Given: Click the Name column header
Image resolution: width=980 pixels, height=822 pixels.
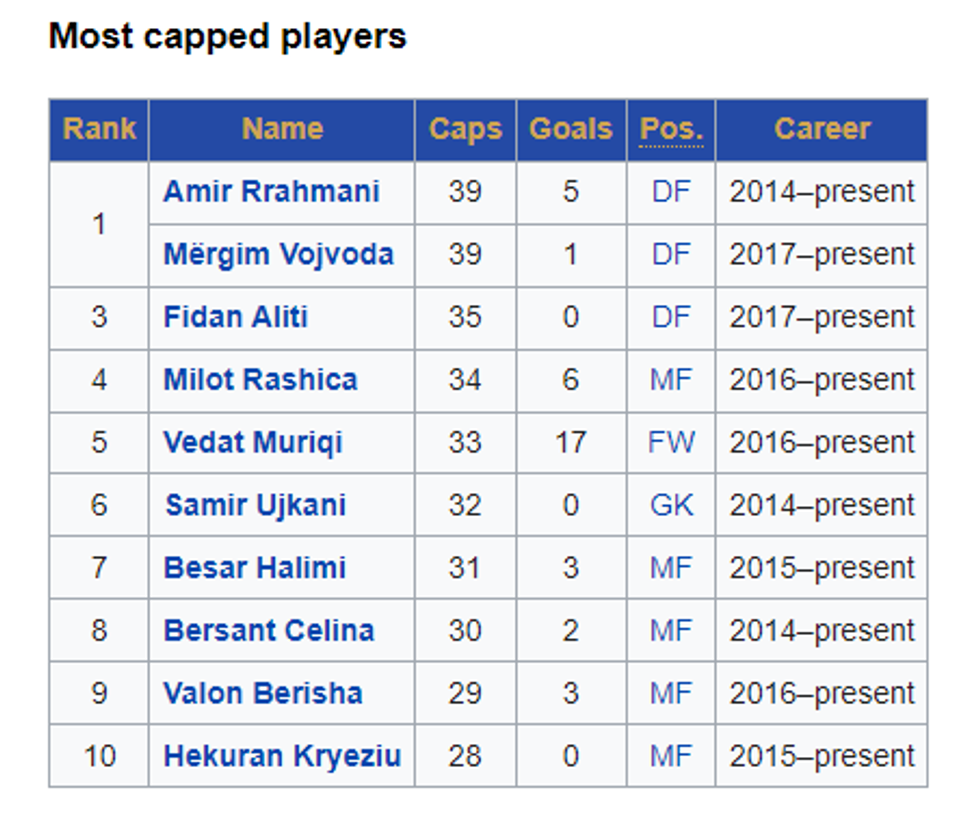Looking at the screenshot, I should click(x=282, y=129).
